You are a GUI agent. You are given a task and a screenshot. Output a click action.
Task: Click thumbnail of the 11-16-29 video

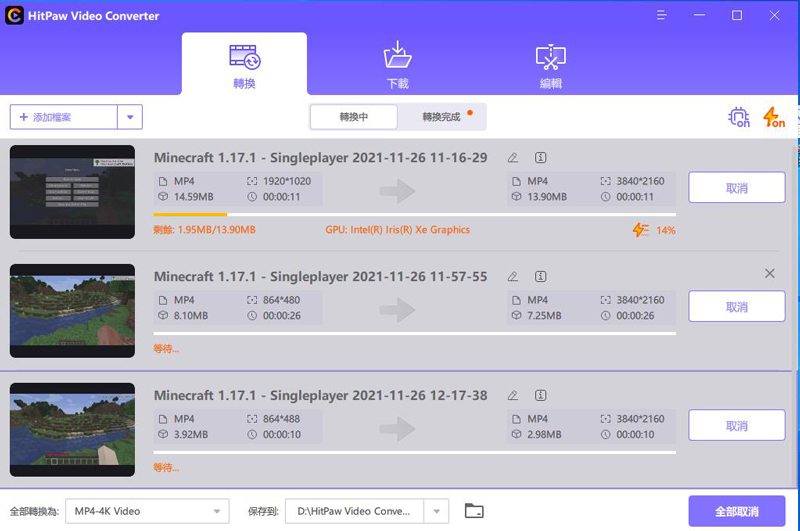click(72, 192)
